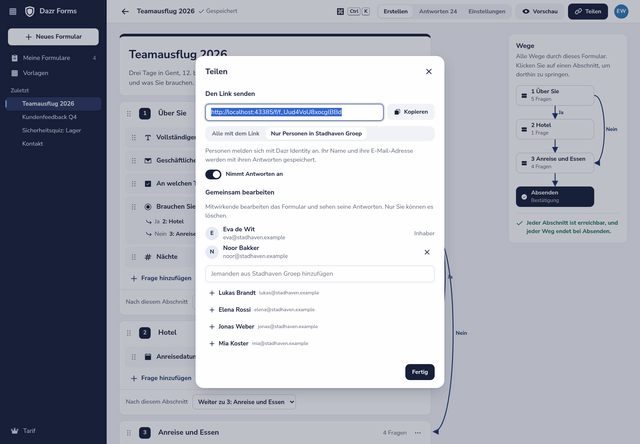Close the Teilen dialog with X
Image resolution: width=640 pixels, height=444 pixels.
(429, 71)
